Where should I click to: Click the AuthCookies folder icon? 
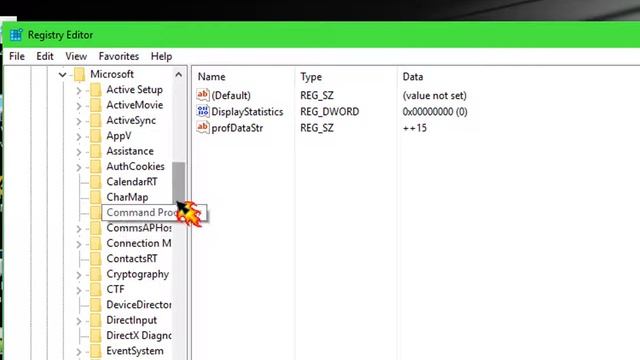coord(96,167)
